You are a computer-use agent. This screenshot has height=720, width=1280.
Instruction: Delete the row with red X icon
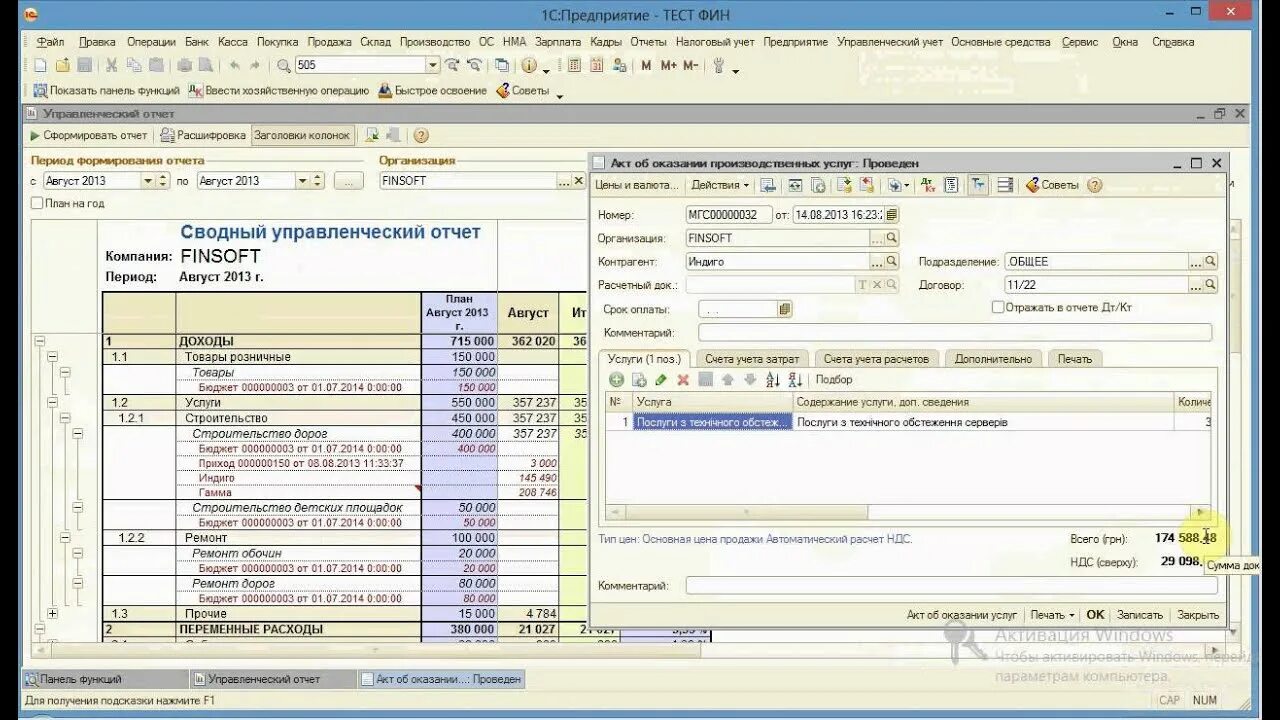(x=683, y=380)
